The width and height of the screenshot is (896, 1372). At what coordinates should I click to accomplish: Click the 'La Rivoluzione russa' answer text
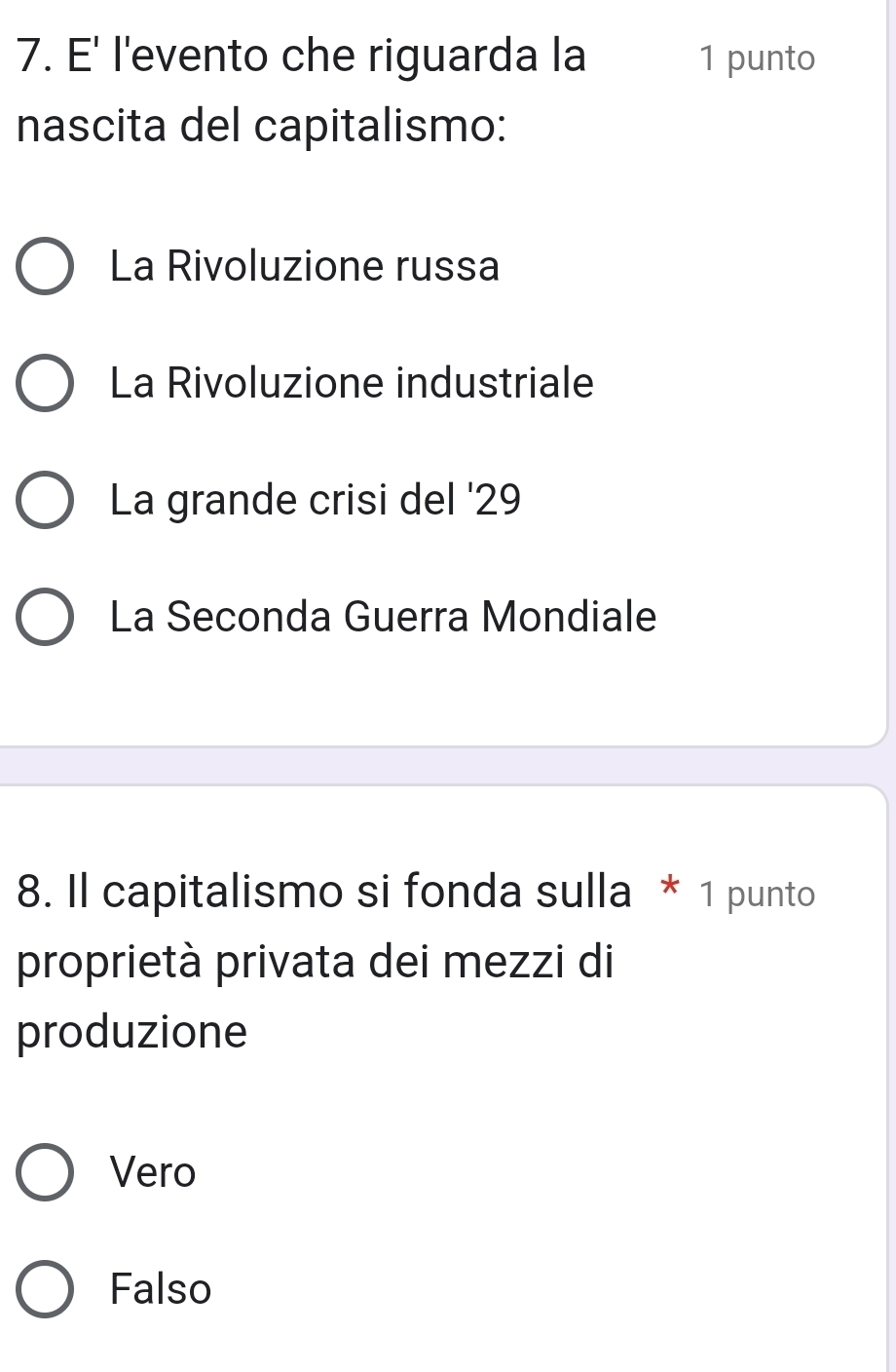305,267
